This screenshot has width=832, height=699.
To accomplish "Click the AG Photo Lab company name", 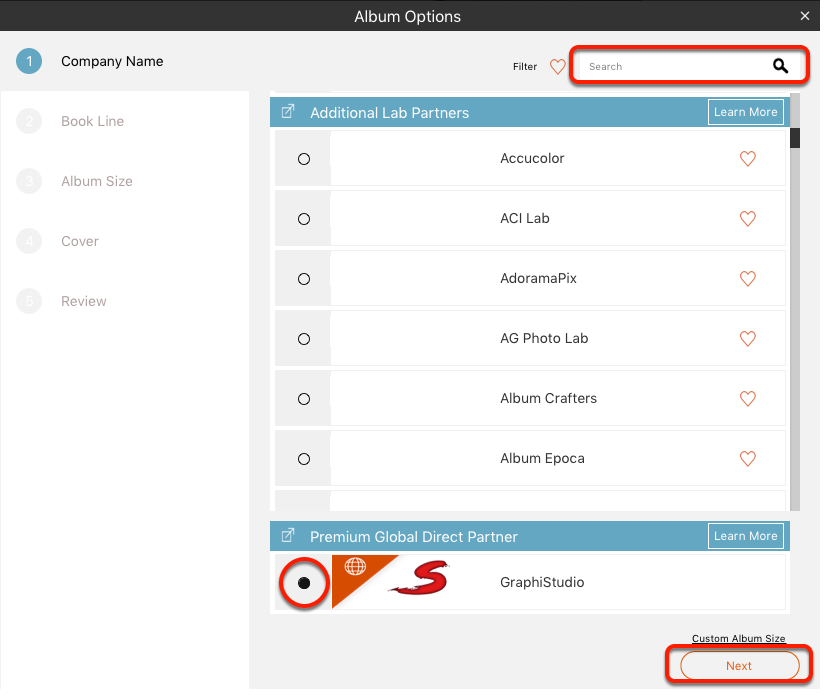I will point(544,338).
